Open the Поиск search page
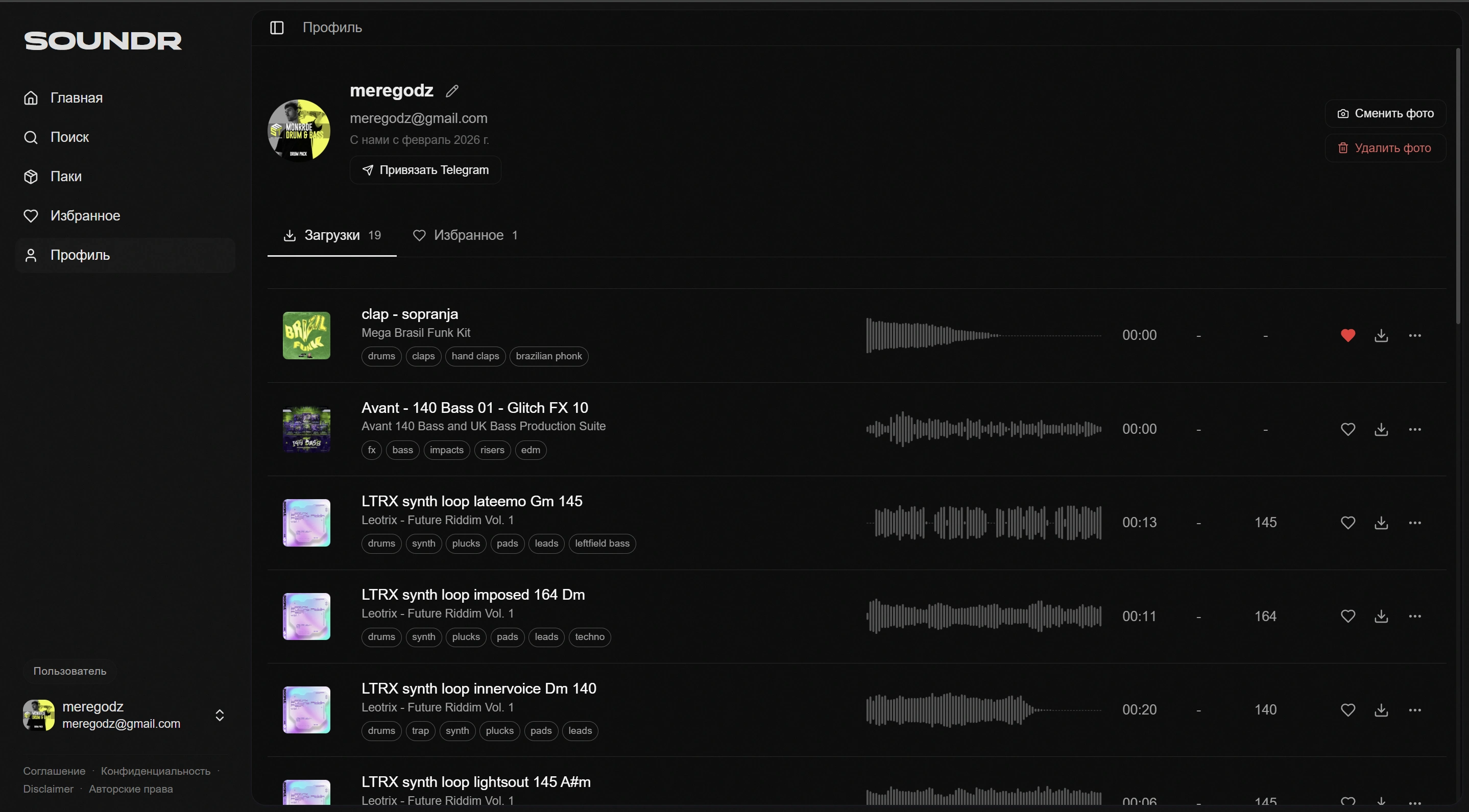This screenshot has height=812, width=1469. coord(69,137)
